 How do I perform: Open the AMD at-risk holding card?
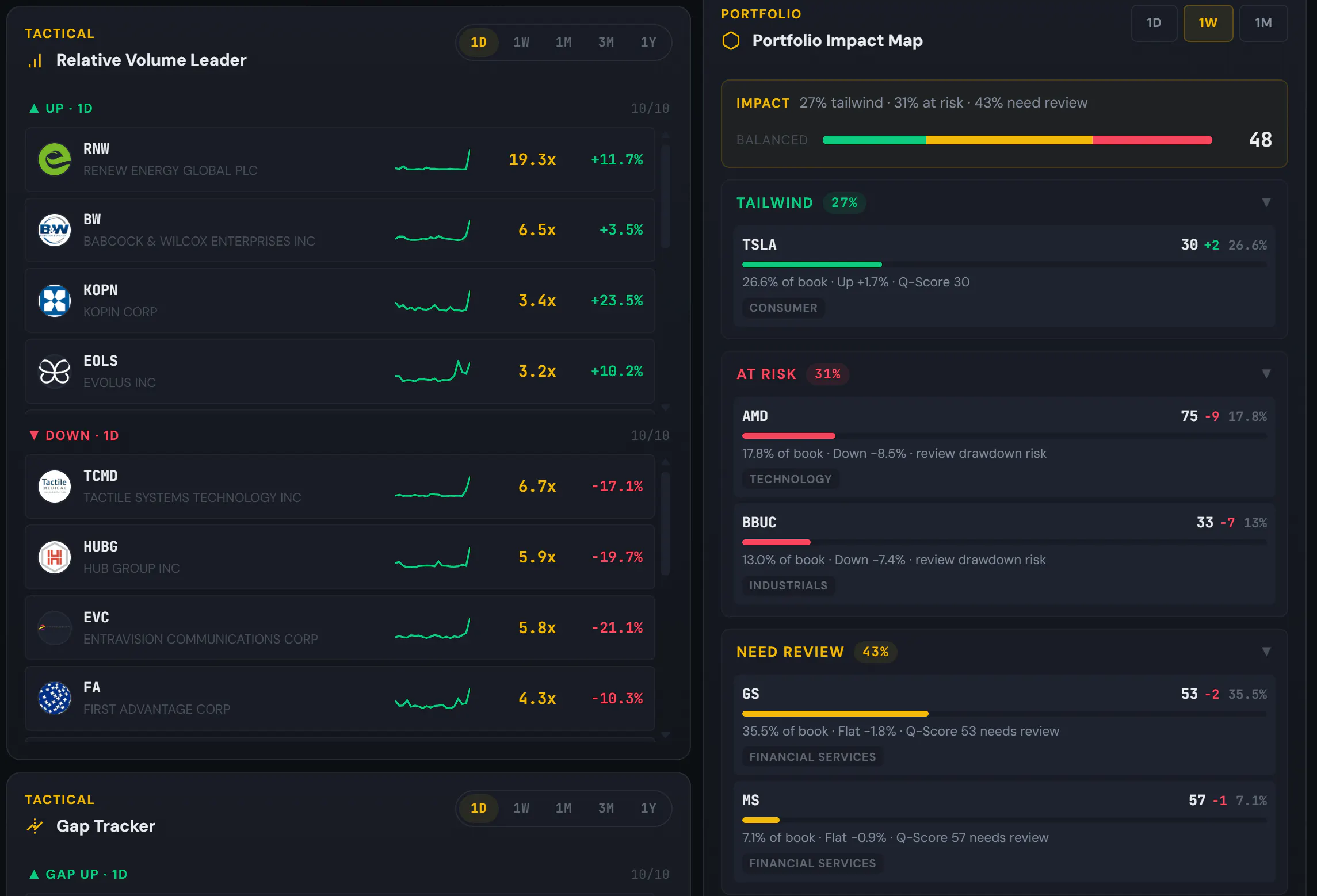pos(1004,447)
